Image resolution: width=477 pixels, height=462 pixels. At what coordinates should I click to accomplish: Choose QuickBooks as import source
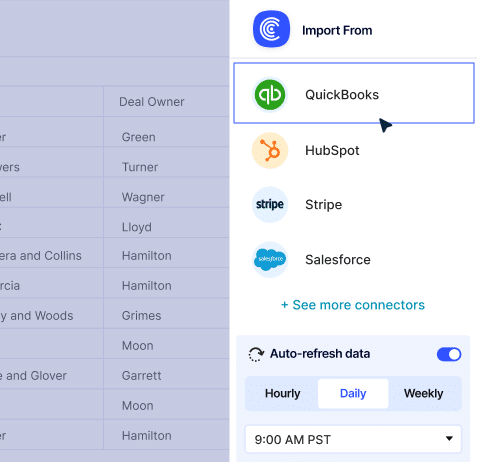tap(354, 93)
